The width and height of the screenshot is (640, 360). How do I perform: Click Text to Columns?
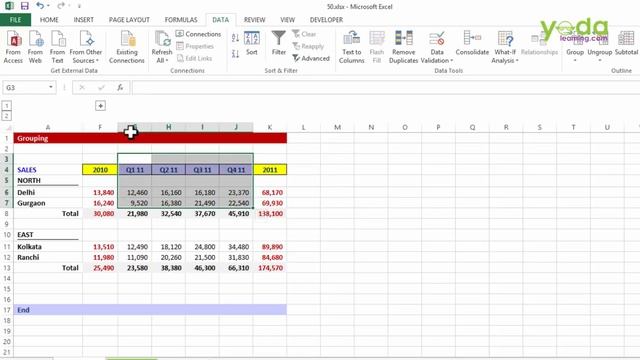pyautogui.click(x=351, y=47)
